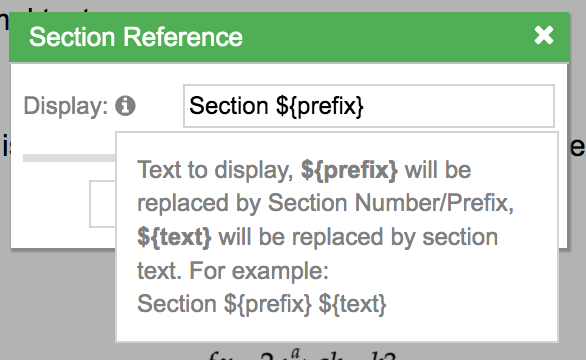
Task: Click the green header area beside the title
Action: [x=387, y=37]
